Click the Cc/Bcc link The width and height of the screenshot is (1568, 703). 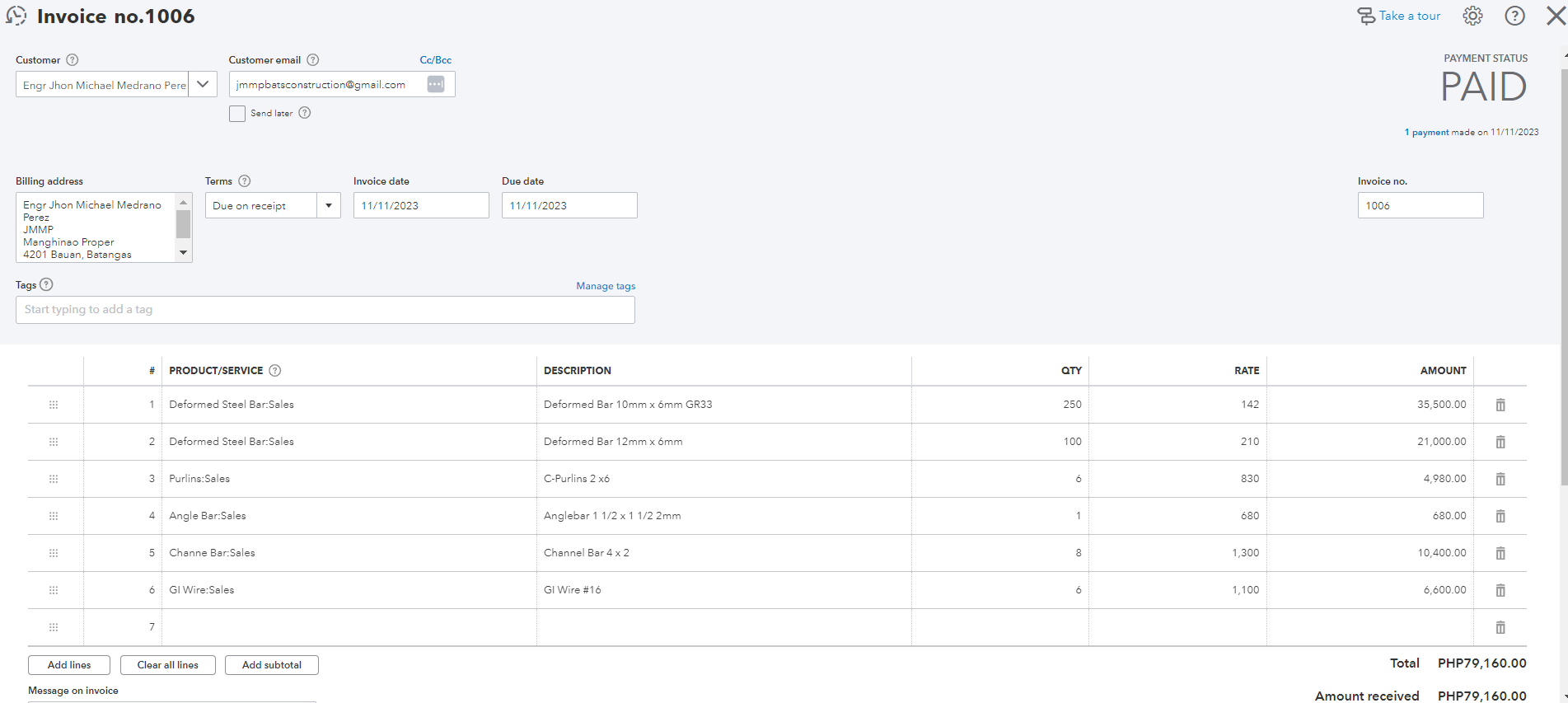pos(435,60)
